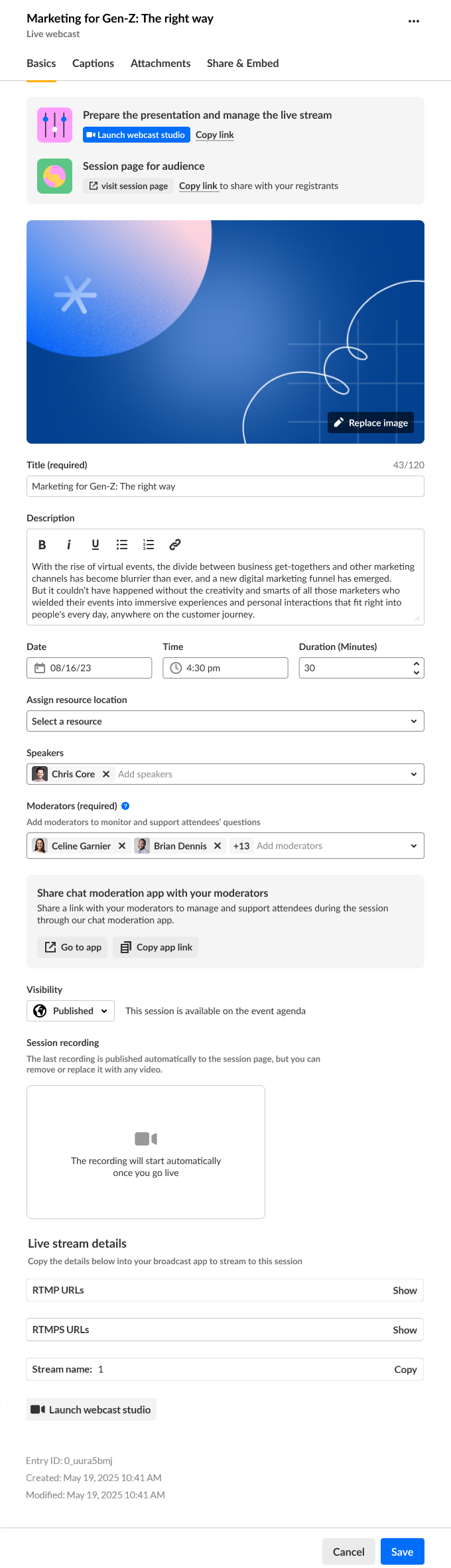
Task: Toggle underline formatting in description
Action: click(96, 545)
